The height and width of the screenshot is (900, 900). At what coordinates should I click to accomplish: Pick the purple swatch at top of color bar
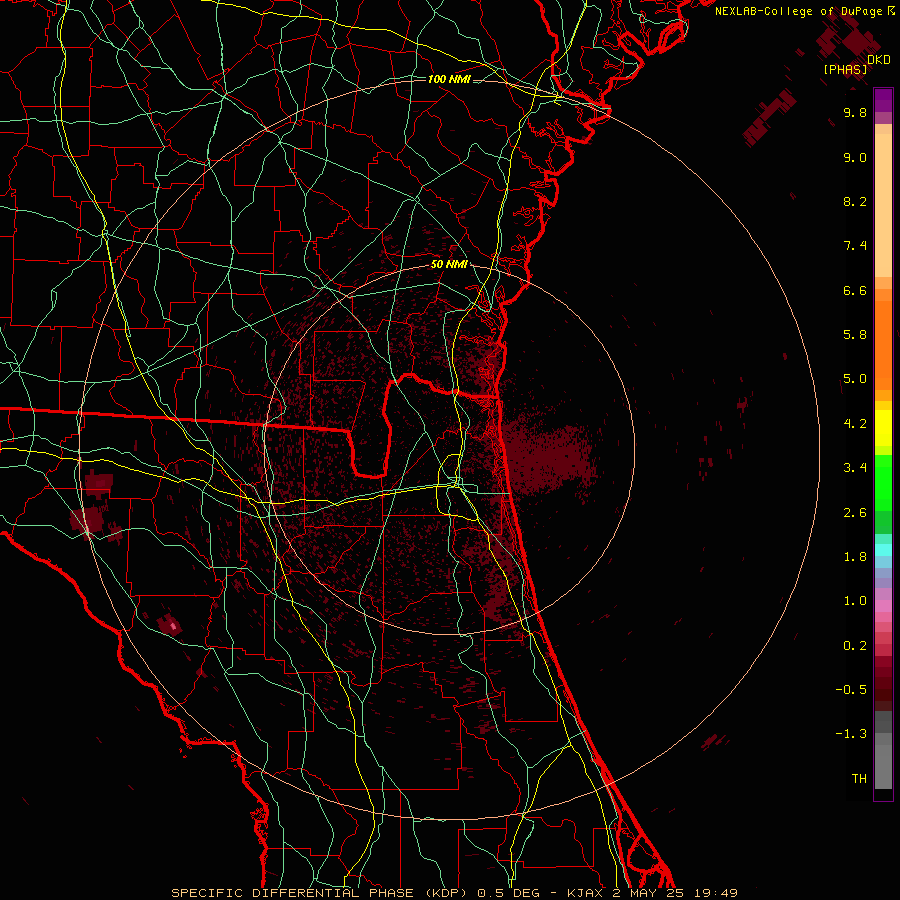click(x=883, y=100)
